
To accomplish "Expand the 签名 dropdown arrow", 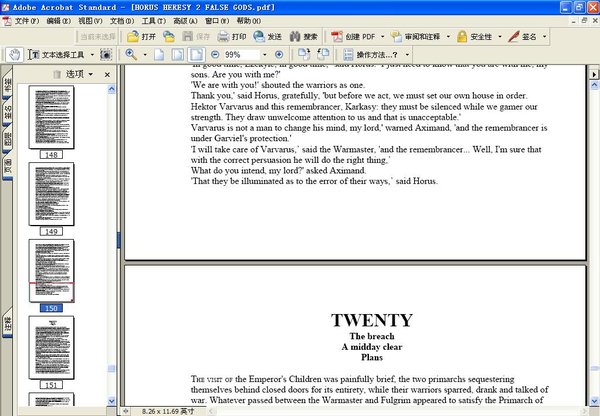I will point(544,37).
